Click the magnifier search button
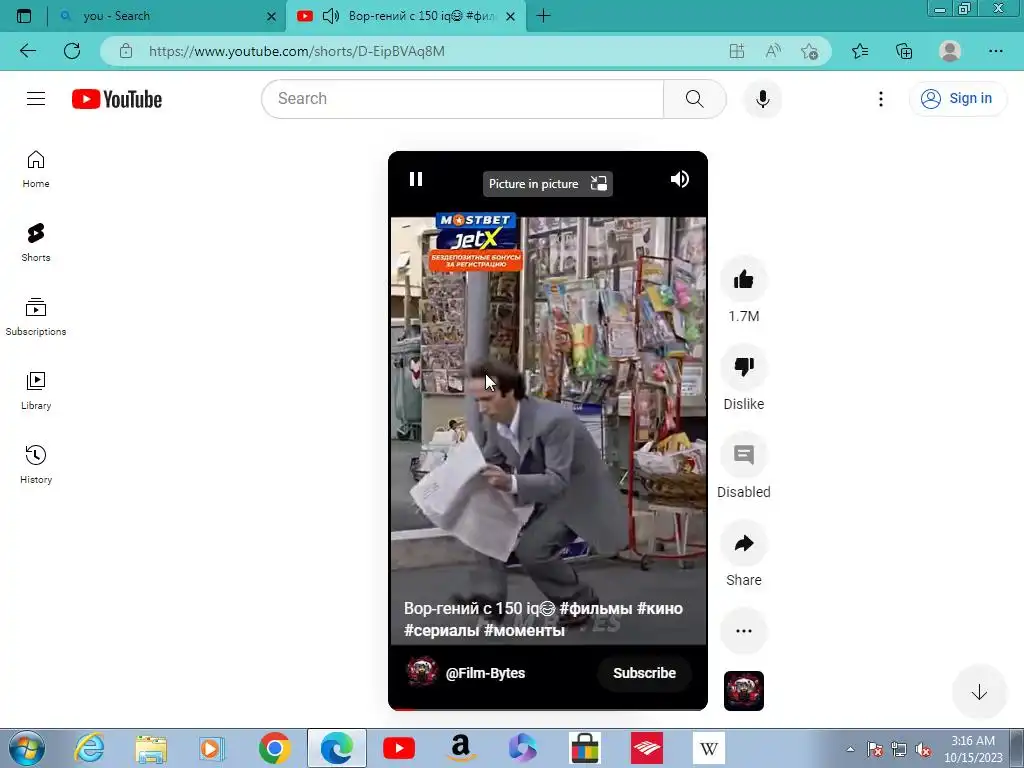Viewport: 1024px width, 768px height. coord(694,99)
